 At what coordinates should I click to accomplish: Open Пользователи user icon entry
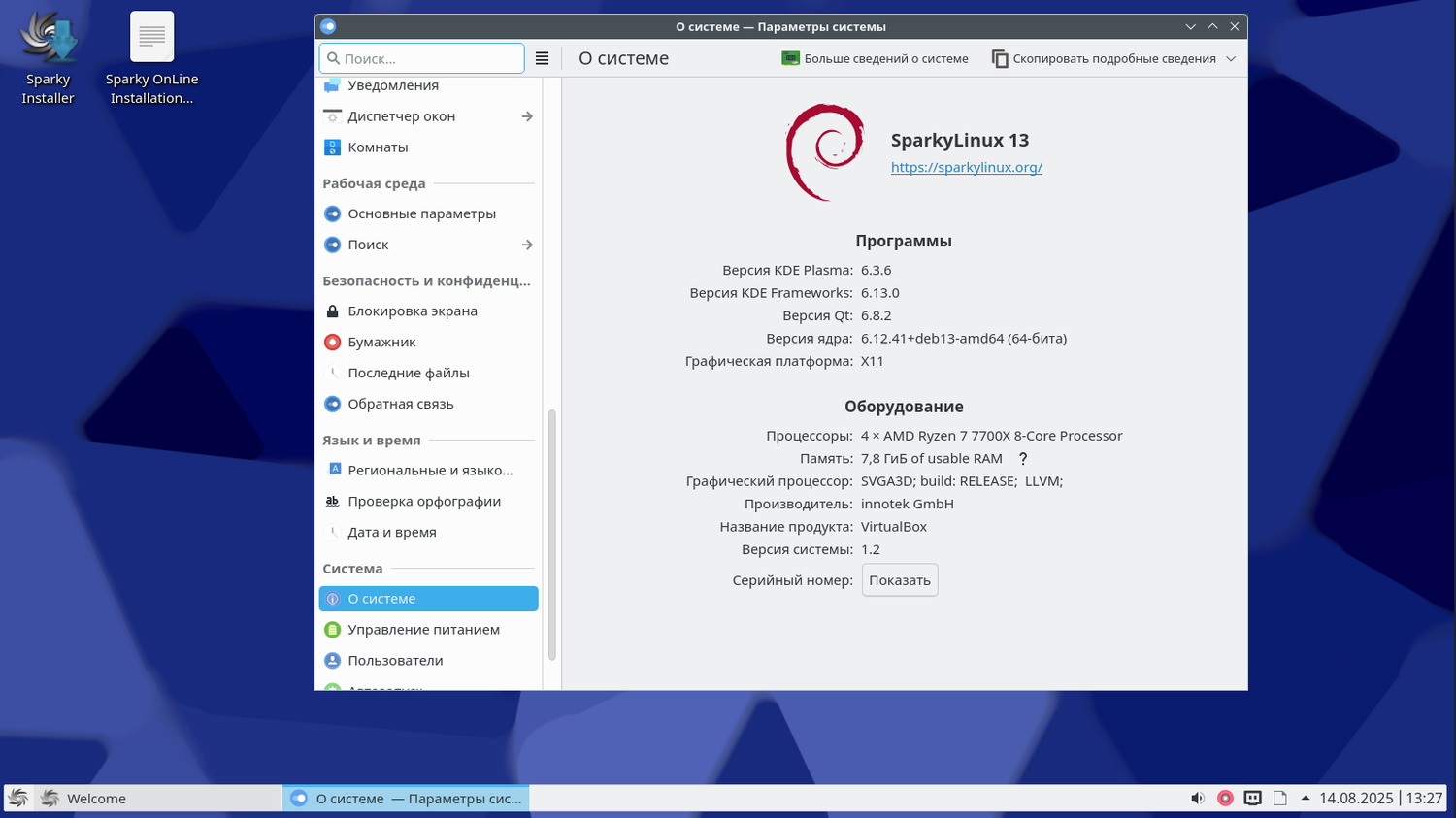pos(332,661)
